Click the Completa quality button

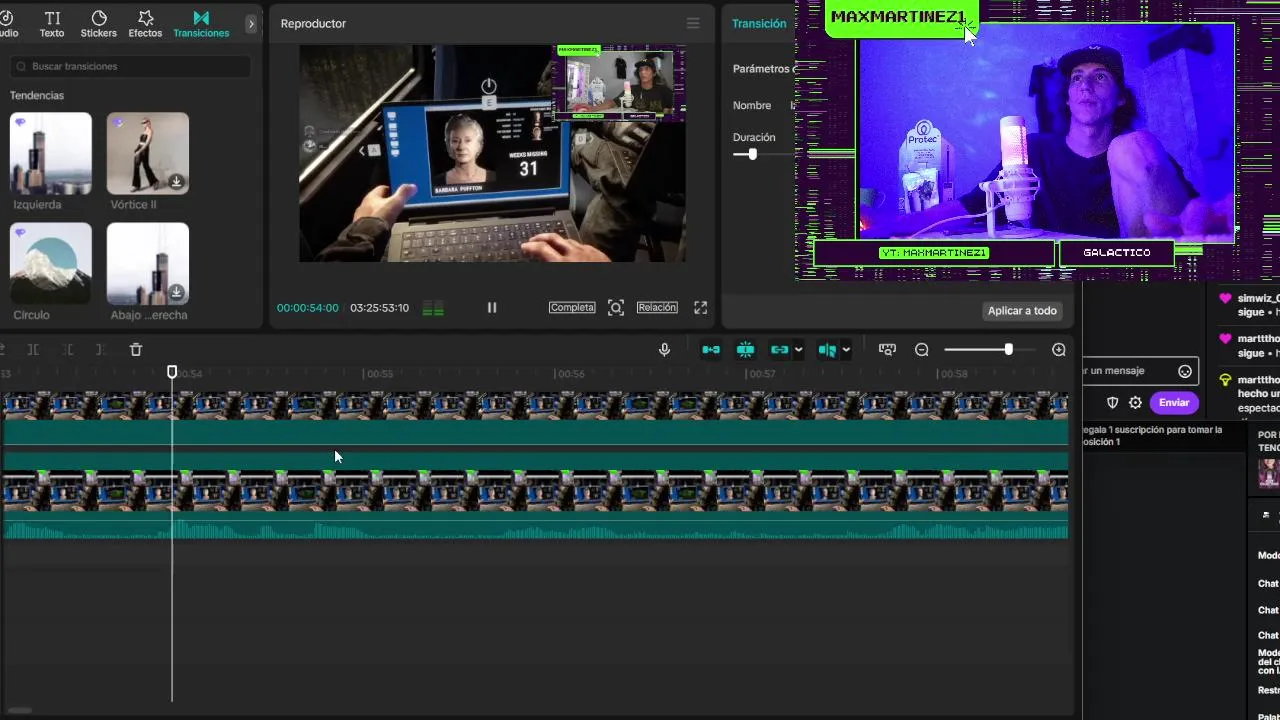[x=572, y=308]
